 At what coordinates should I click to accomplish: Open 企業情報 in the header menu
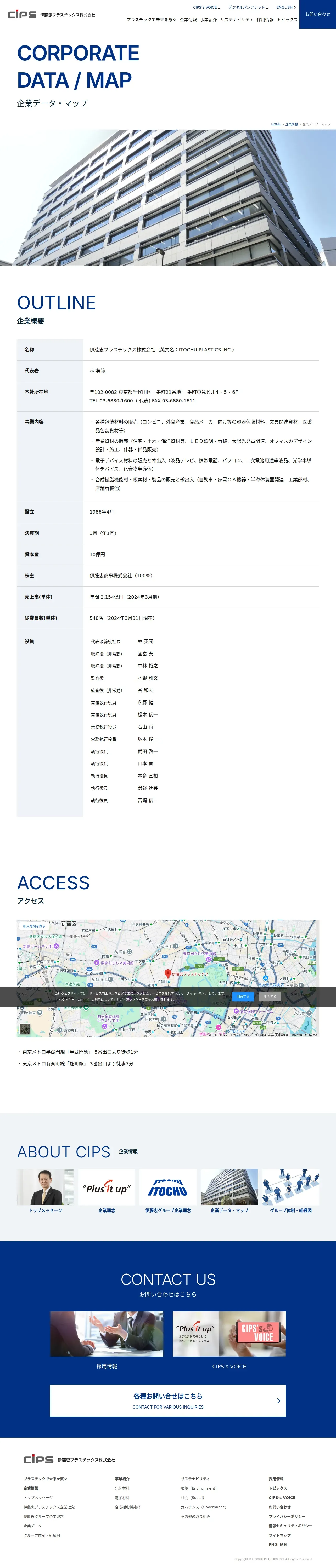coord(188,20)
